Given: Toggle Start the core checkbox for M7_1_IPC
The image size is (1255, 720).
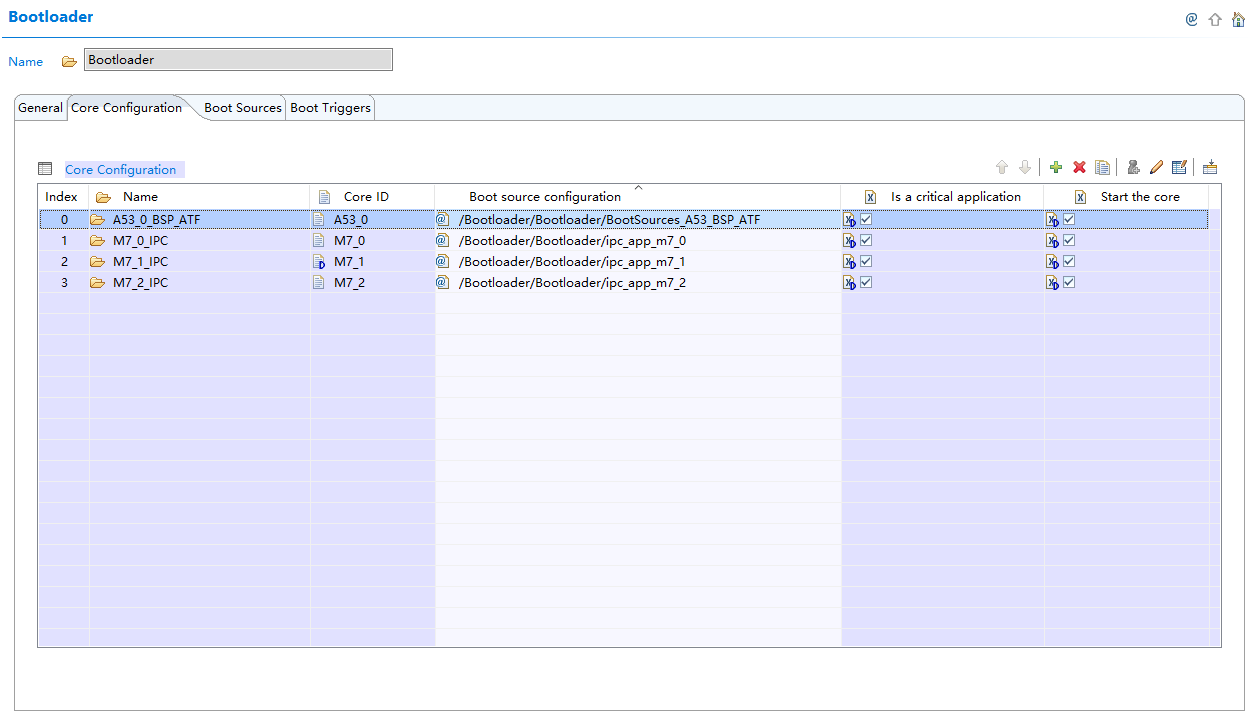Looking at the screenshot, I should 1069,261.
